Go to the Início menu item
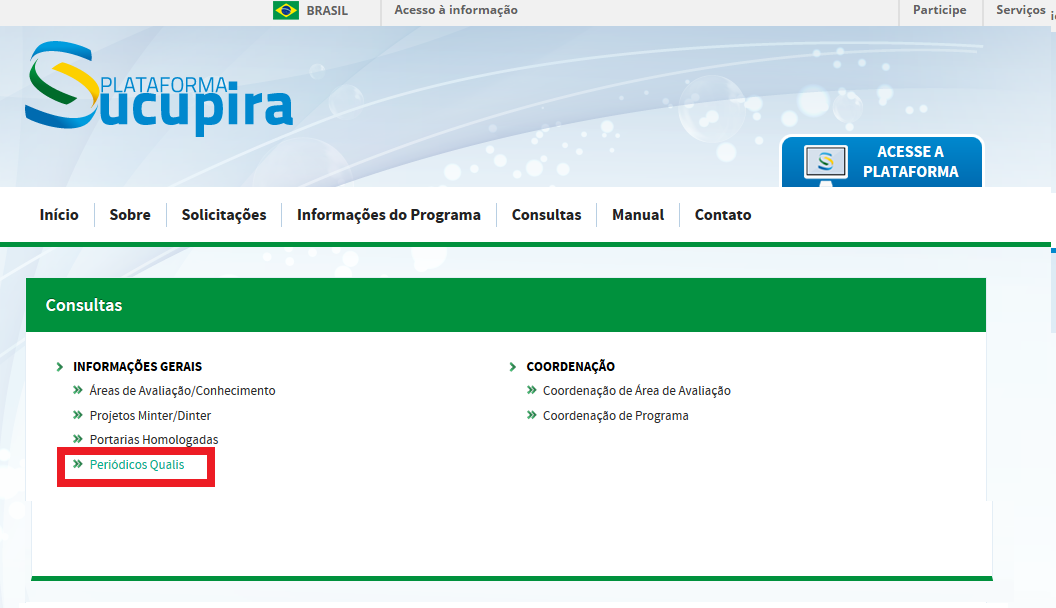The width and height of the screenshot is (1056, 608). click(59, 215)
